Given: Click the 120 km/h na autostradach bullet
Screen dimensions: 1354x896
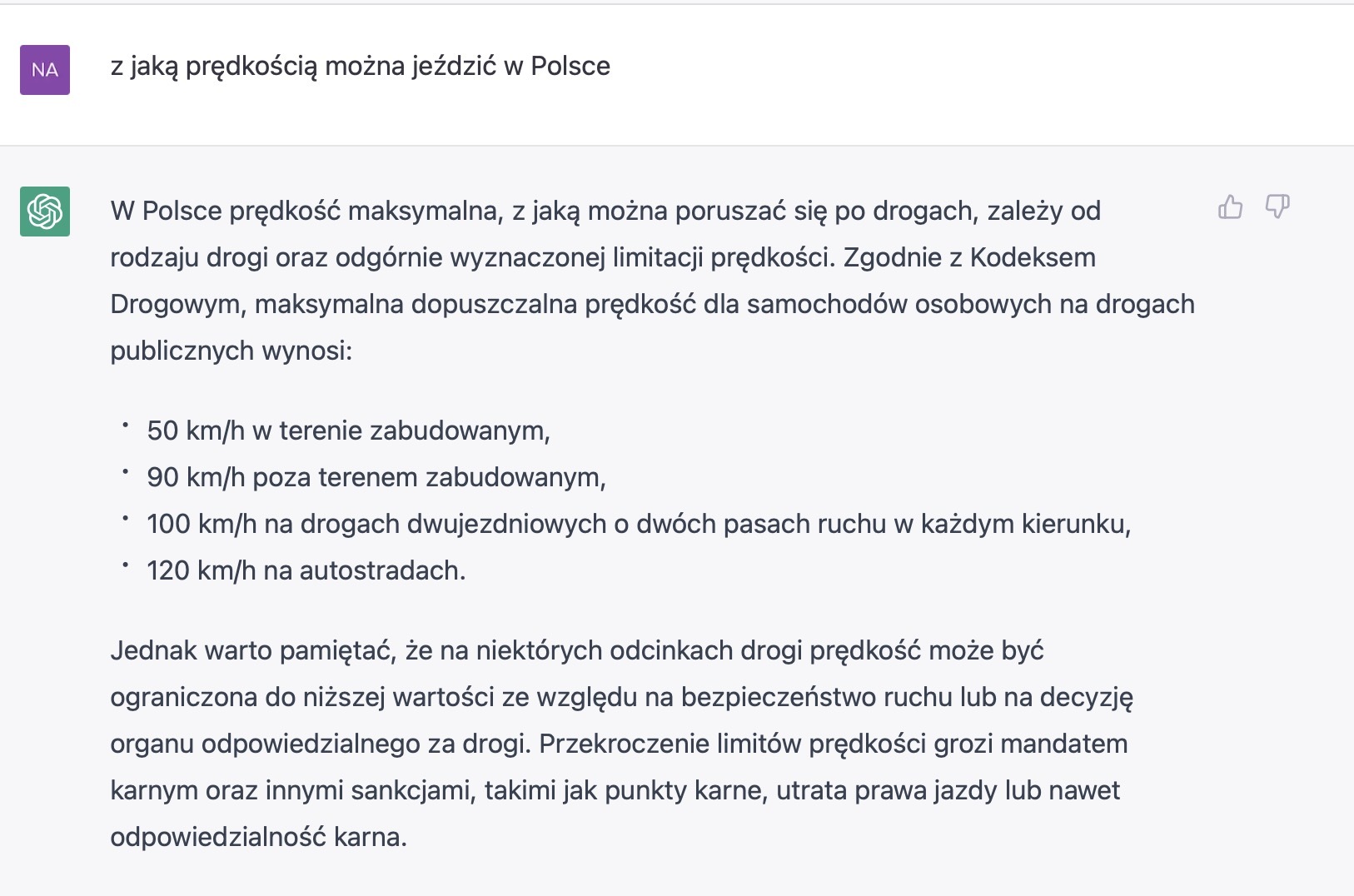Looking at the screenshot, I should coord(306,570).
